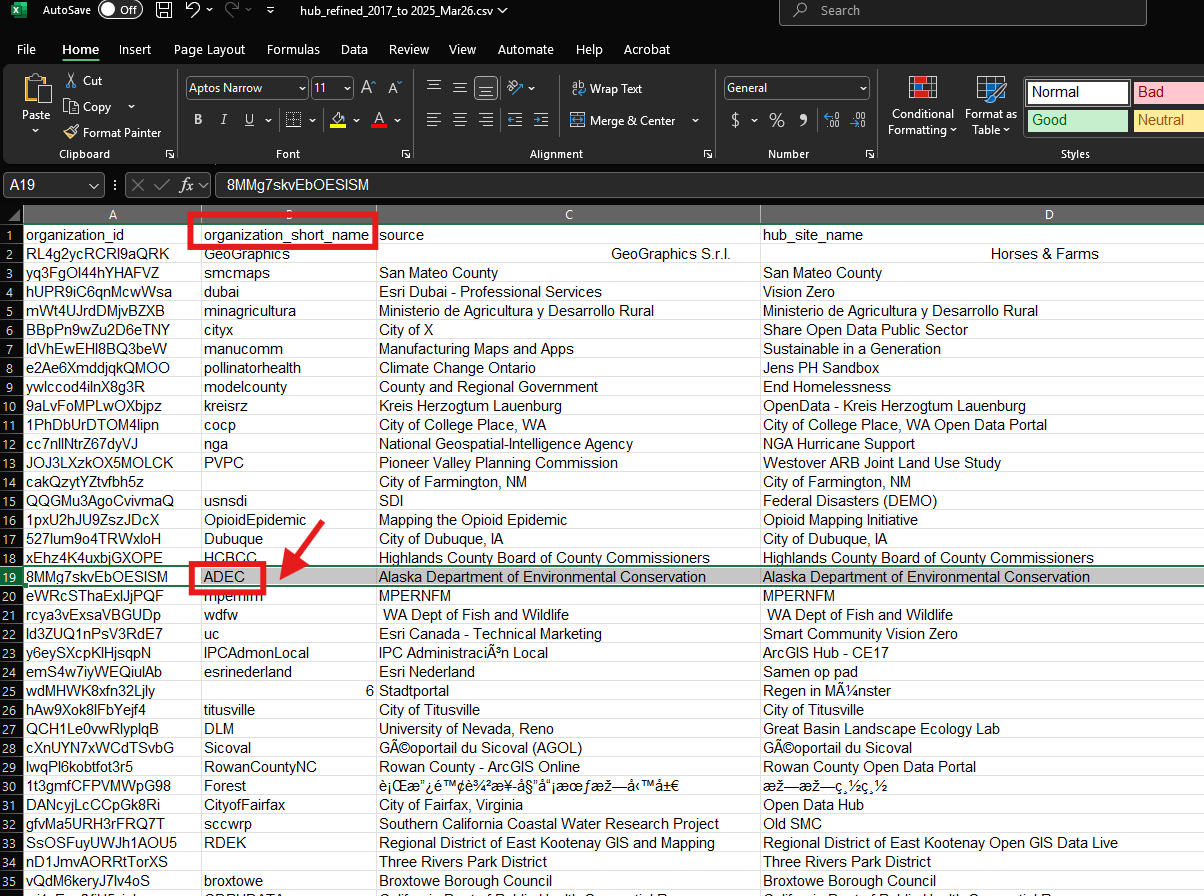Screen dimensions: 1204x896
Task: Increase the indent
Action: click(x=540, y=120)
